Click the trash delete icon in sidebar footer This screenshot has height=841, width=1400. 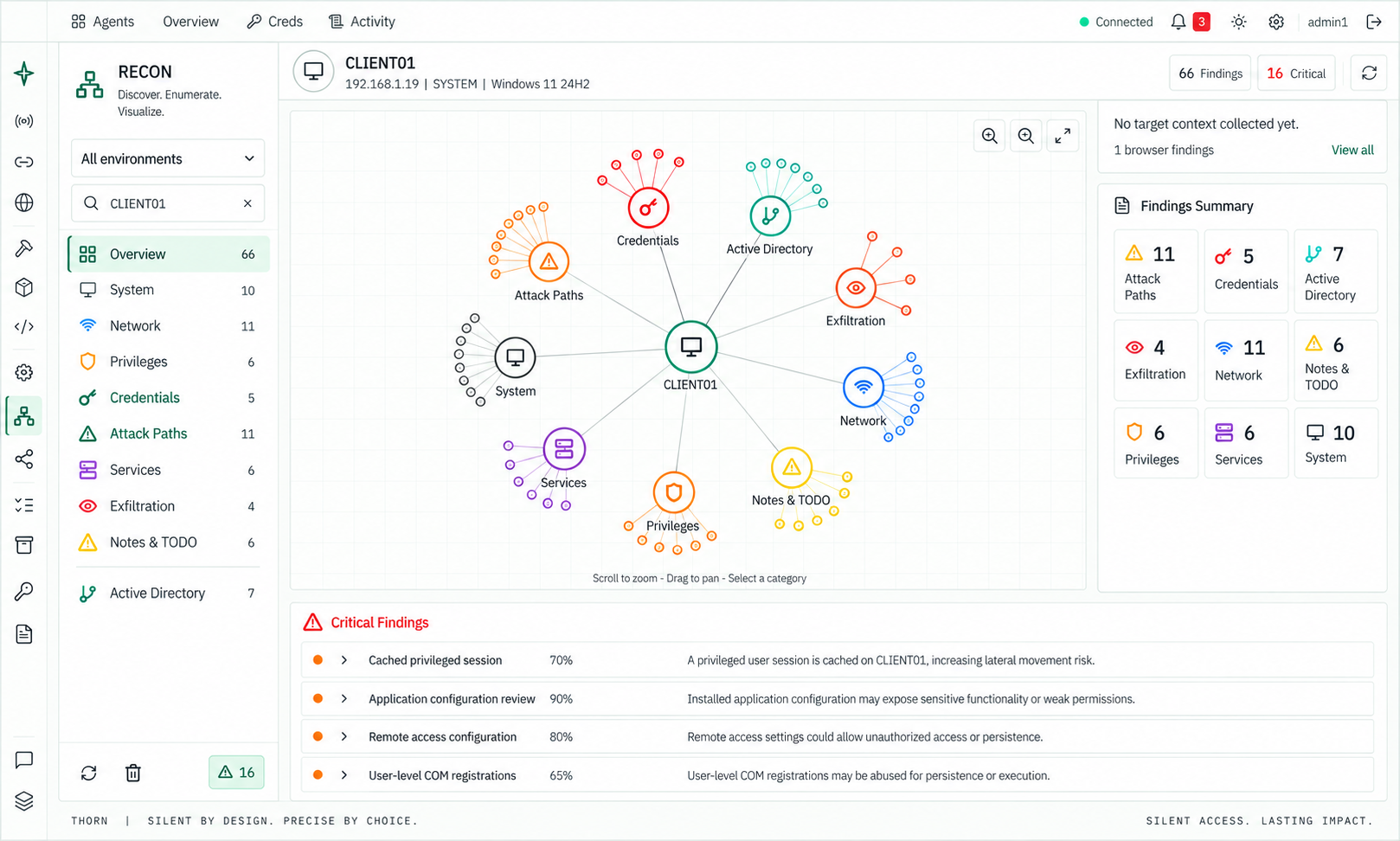(x=133, y=773)
